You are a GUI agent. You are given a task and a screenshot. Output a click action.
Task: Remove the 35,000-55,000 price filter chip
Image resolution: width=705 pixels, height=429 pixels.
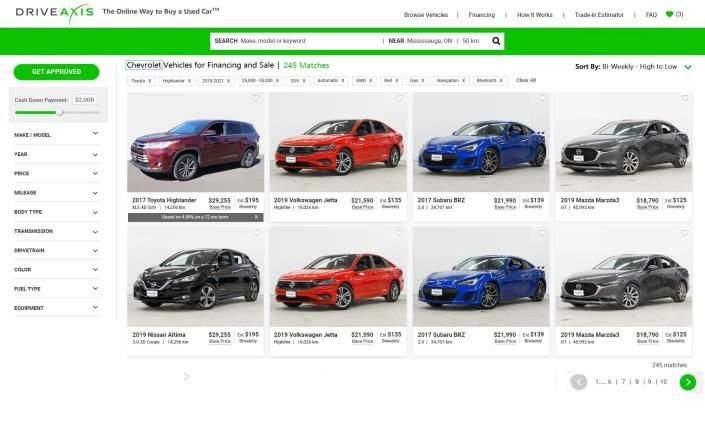(x=277, y=81)
